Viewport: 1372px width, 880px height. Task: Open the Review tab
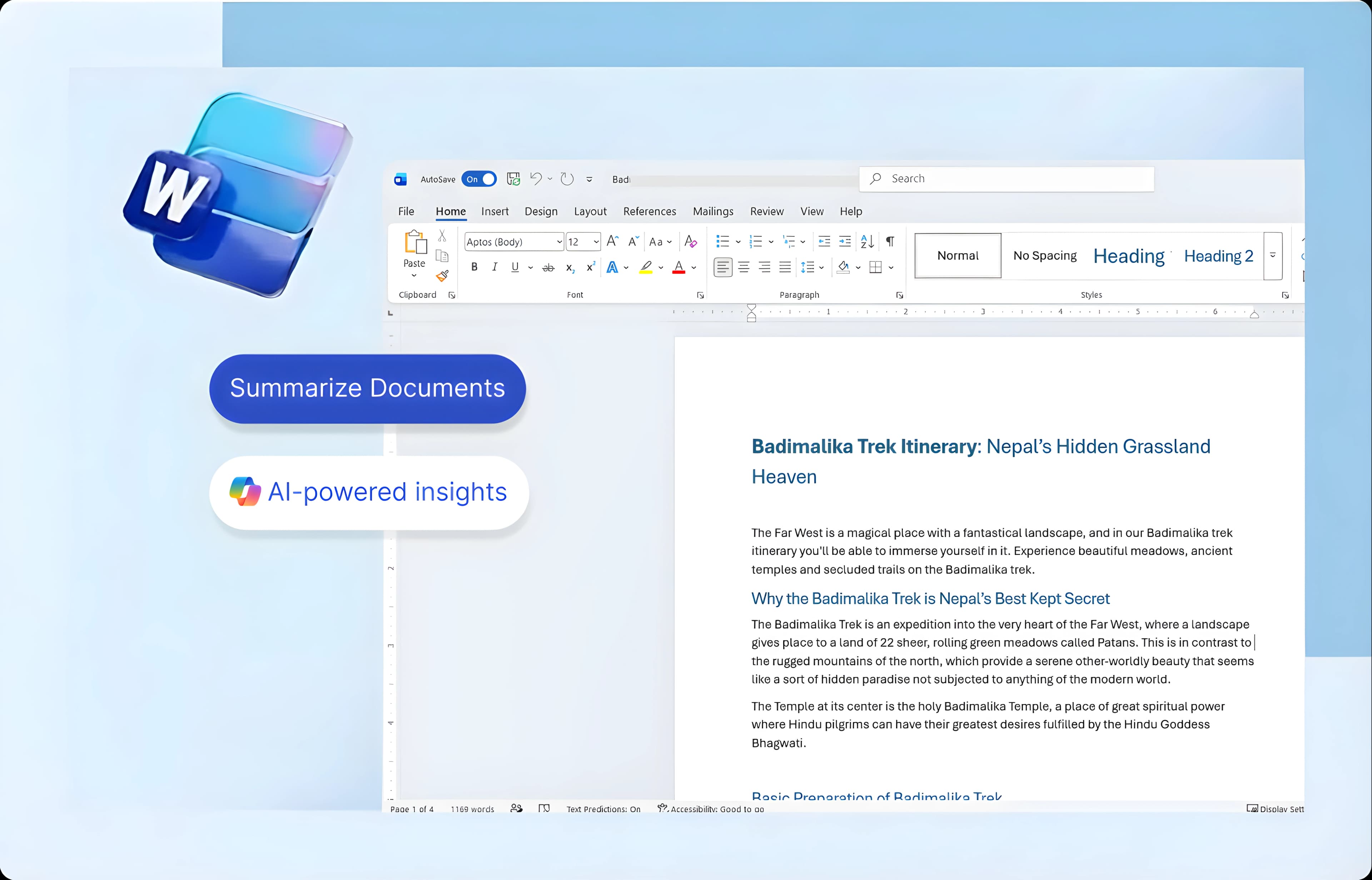(x=767, y=212)
